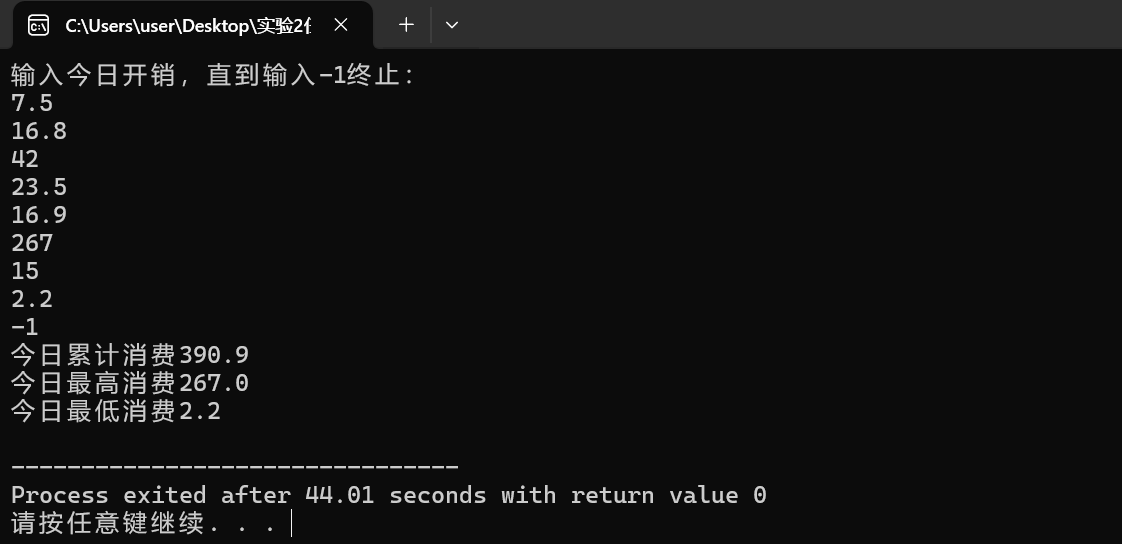Screen dimensions: 1122x544
Task: Click the 请按任意键继续 prompt line
Action: (143, 523)
